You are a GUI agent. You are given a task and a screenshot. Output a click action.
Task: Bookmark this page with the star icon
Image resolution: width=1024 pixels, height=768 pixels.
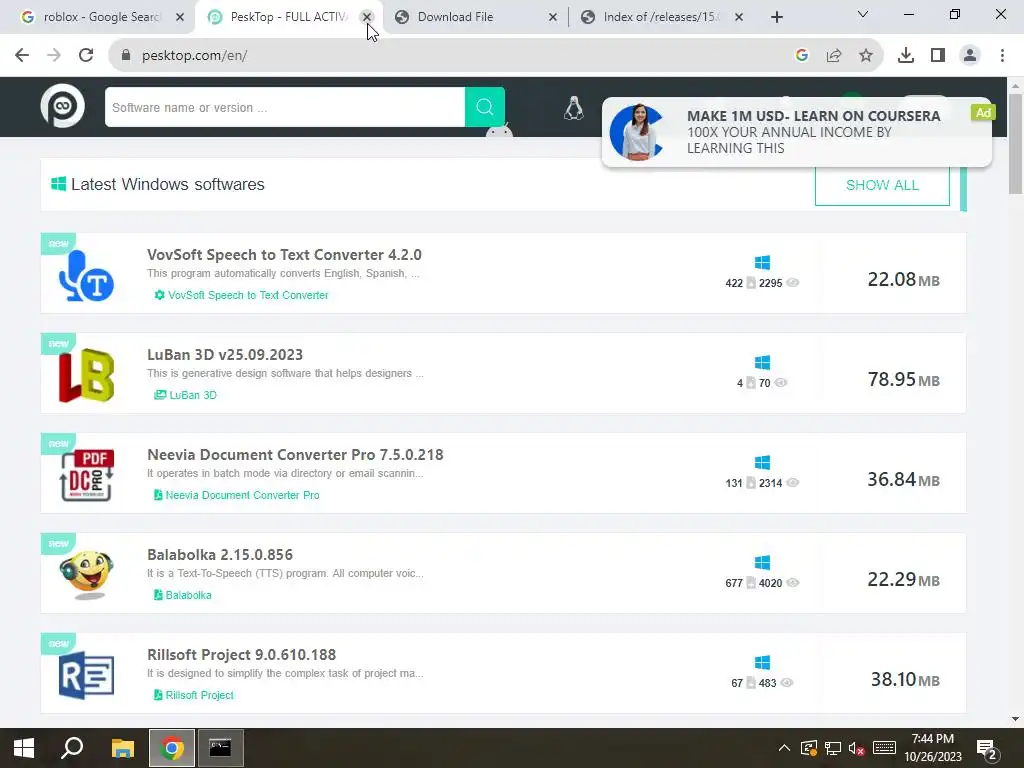coord(866,56)
